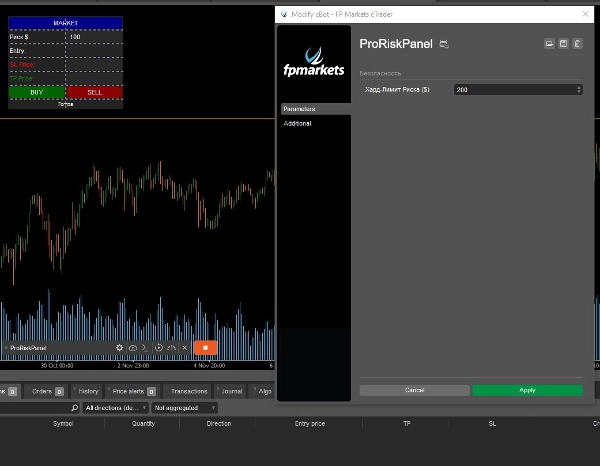Click the green BUY button on the chart panel
The height and width of the screenshot is (466, 600).
[36, 92]
